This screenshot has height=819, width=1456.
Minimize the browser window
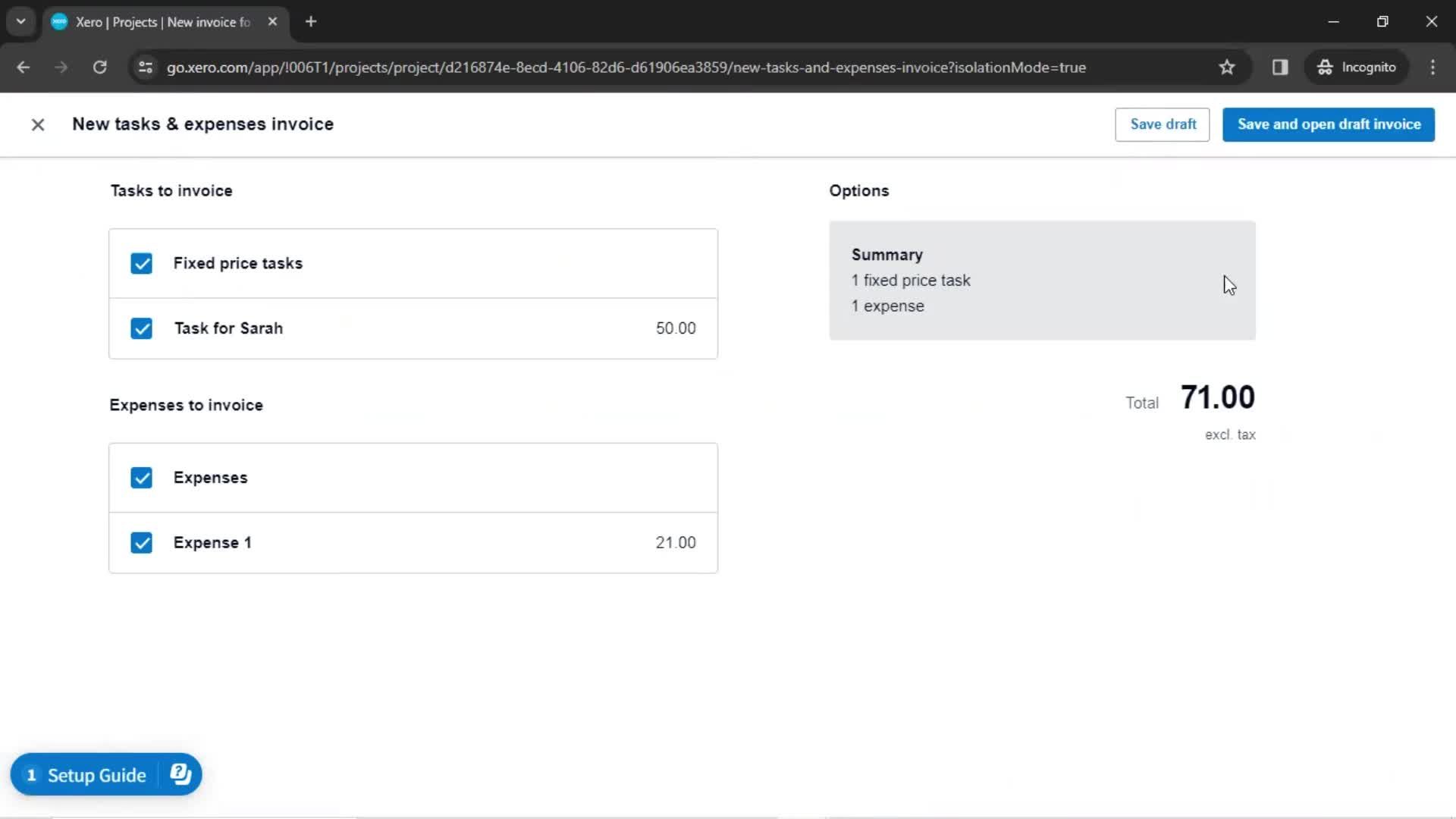point(1333,22)
